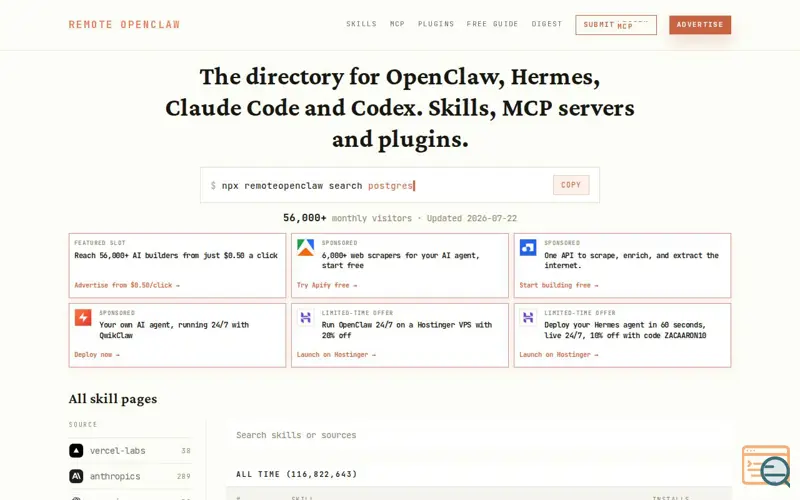Click the anthropics source icon

tap(76, 476)
